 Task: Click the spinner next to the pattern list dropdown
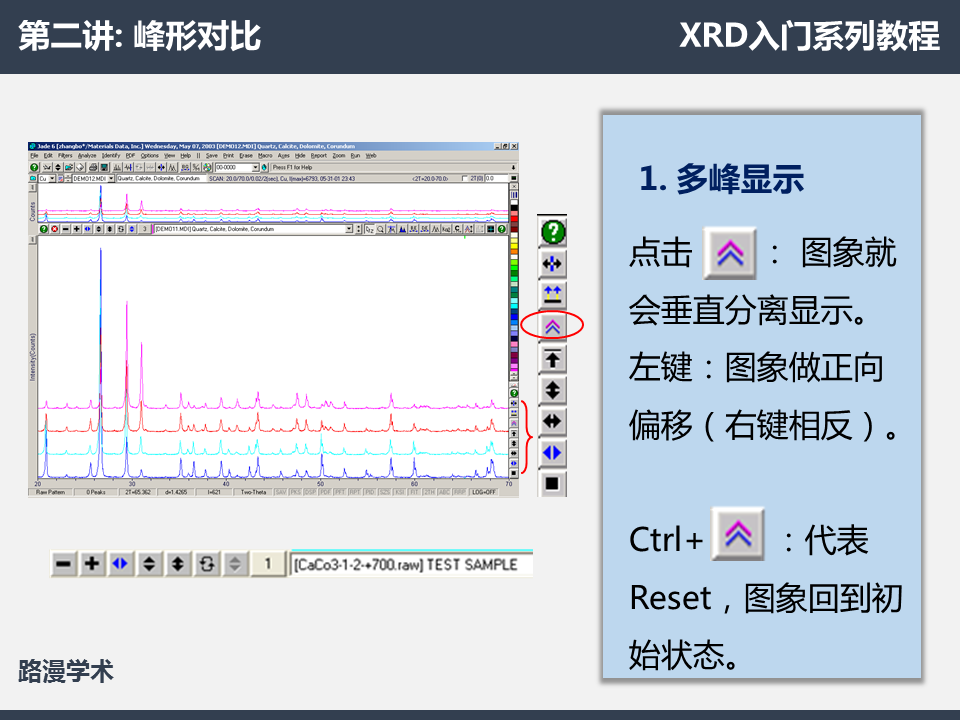pyautogui.click(x=359, y=229)
